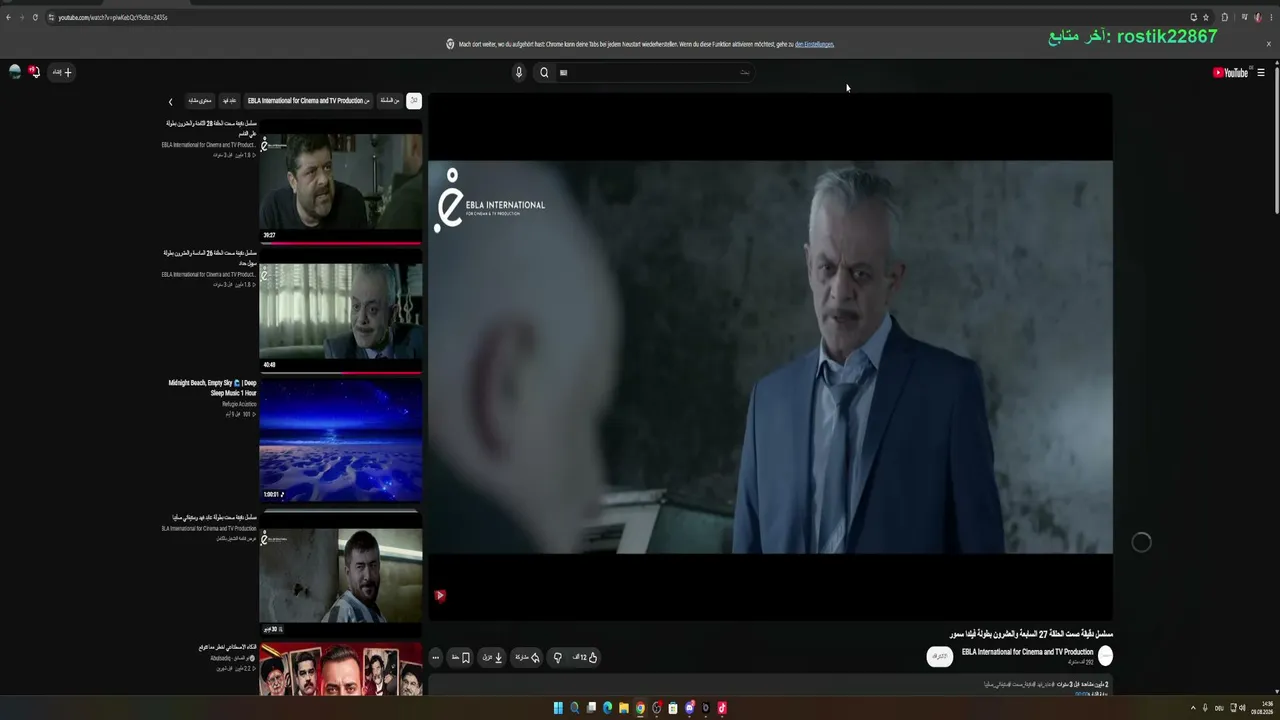Click the chip bar next arrow
Screen dimensions: 1280x720
point(170,101)
